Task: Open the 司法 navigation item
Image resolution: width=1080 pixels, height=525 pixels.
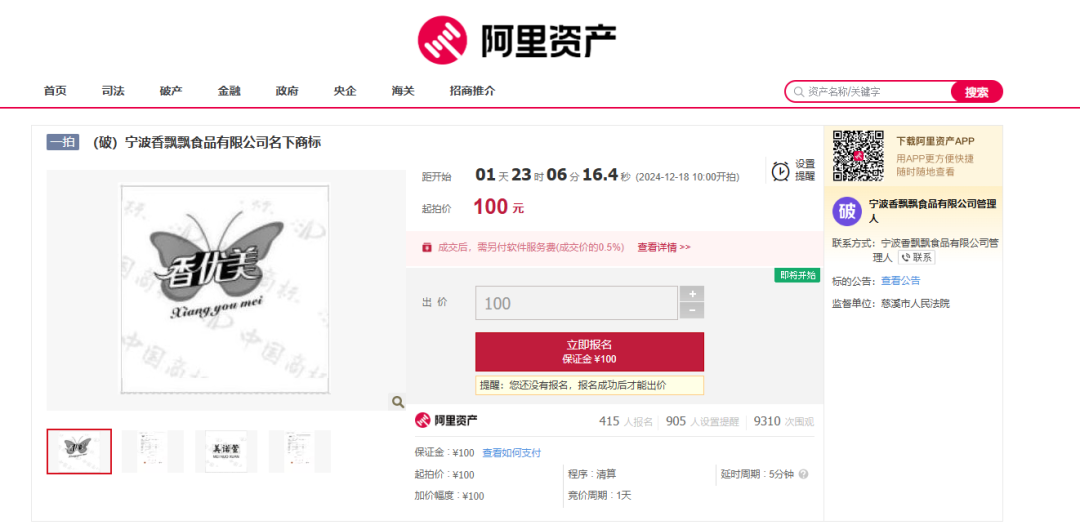Action: 113,91
